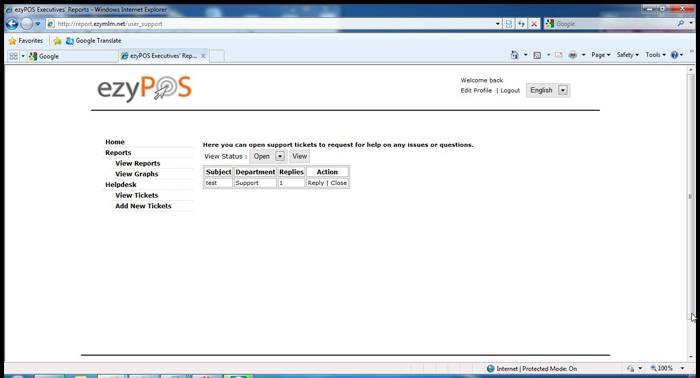
Task: Open View Tickets in the sidebar
Action: coord(137,195)
